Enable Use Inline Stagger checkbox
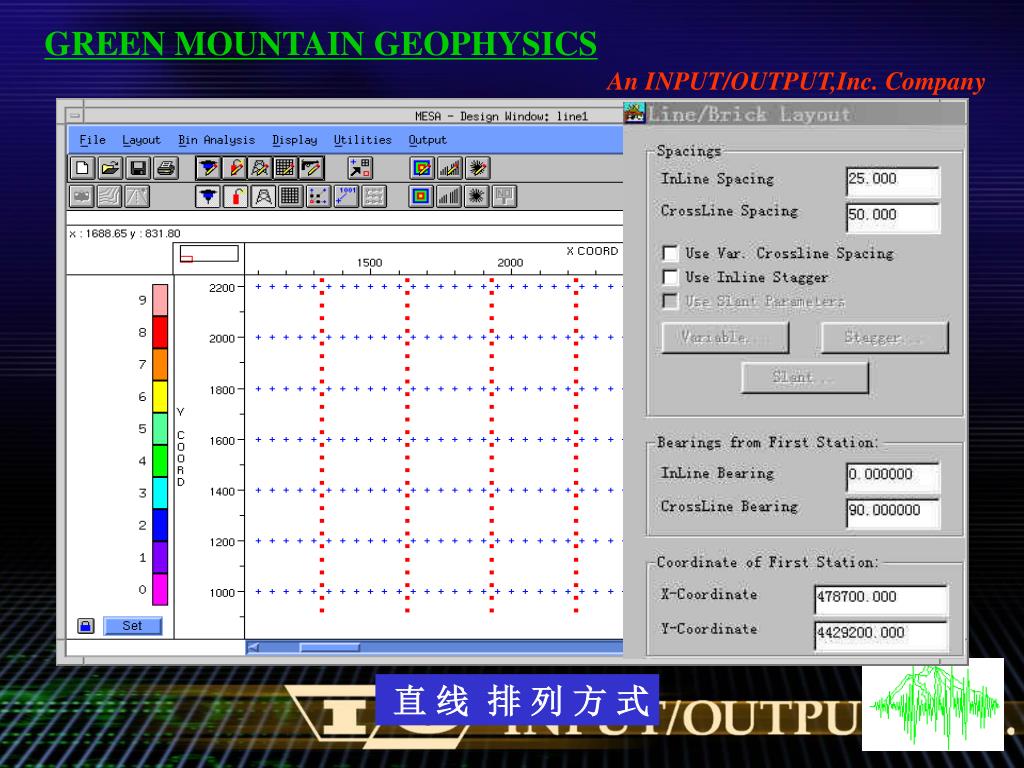 point(670,277)
